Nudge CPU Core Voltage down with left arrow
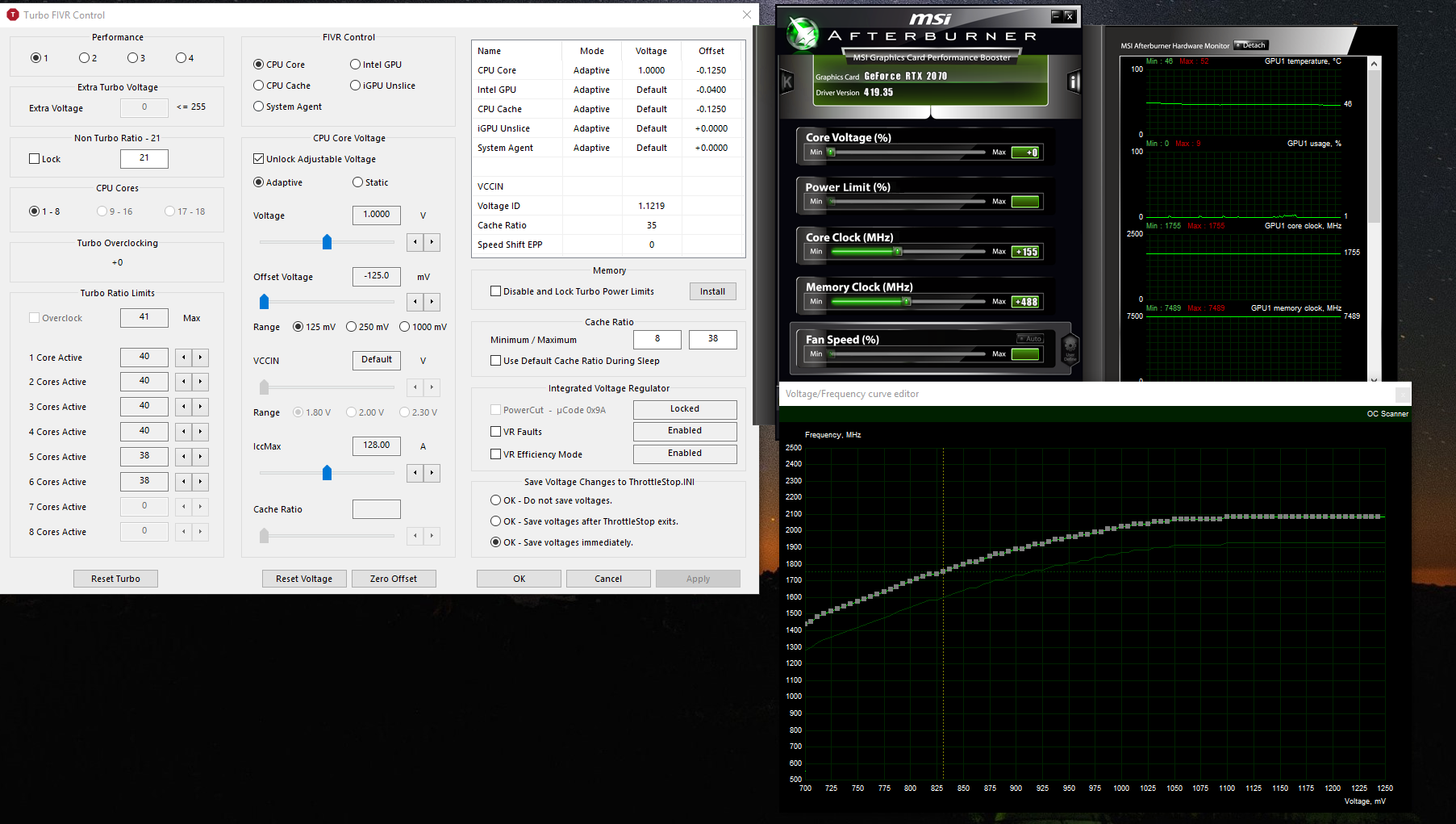This screenshot has width=1456, height=824. 415,242
